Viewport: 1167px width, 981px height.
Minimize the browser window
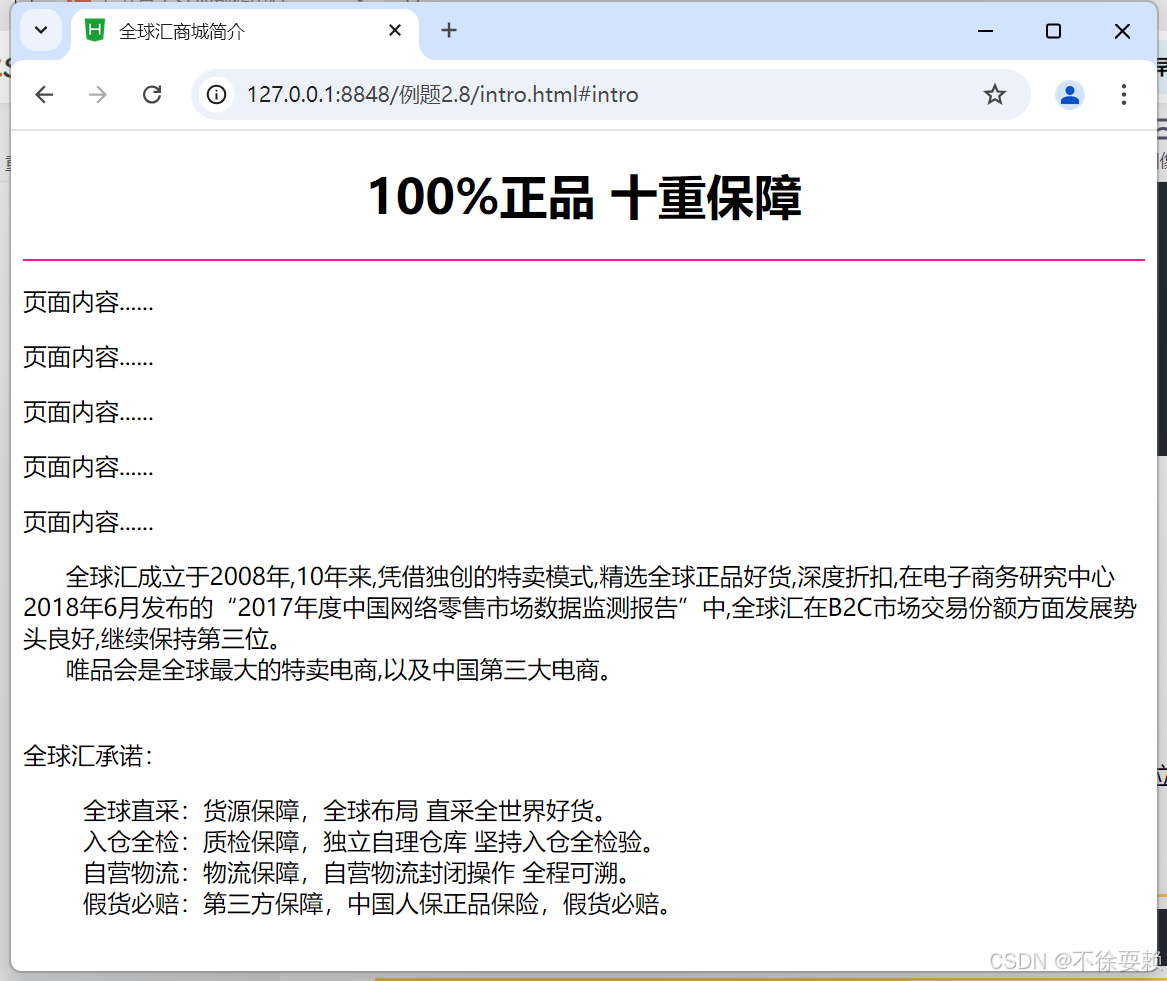coord(985,31)
